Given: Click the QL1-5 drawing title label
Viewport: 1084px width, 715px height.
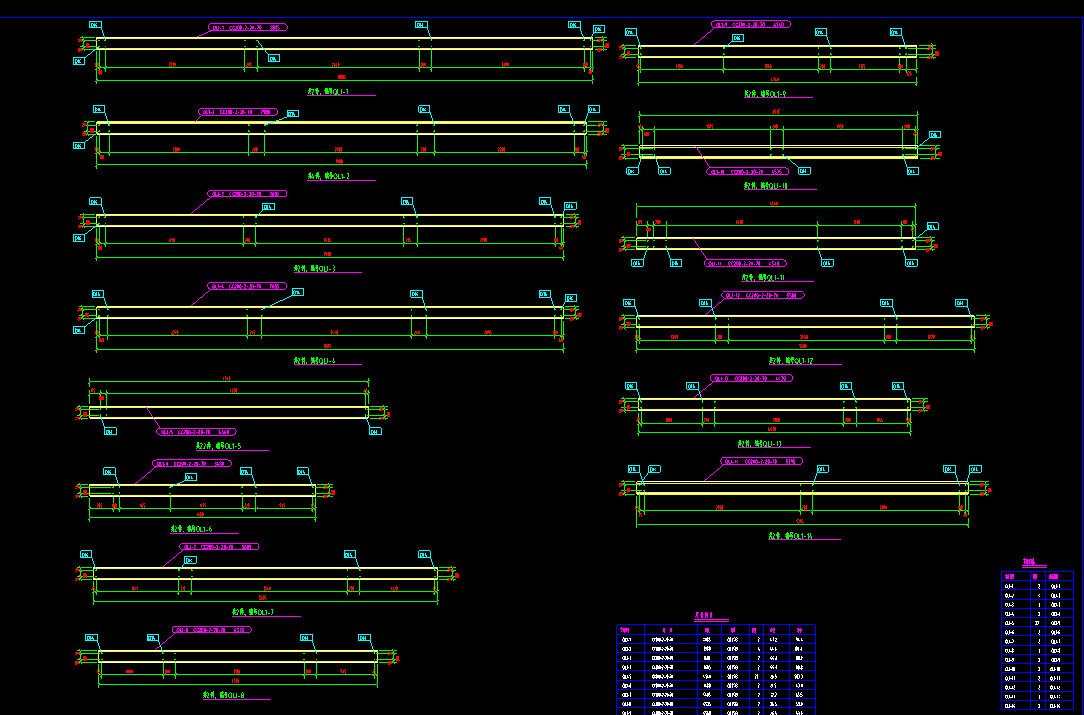Looking at the screenshot, I should click(218, 446).
